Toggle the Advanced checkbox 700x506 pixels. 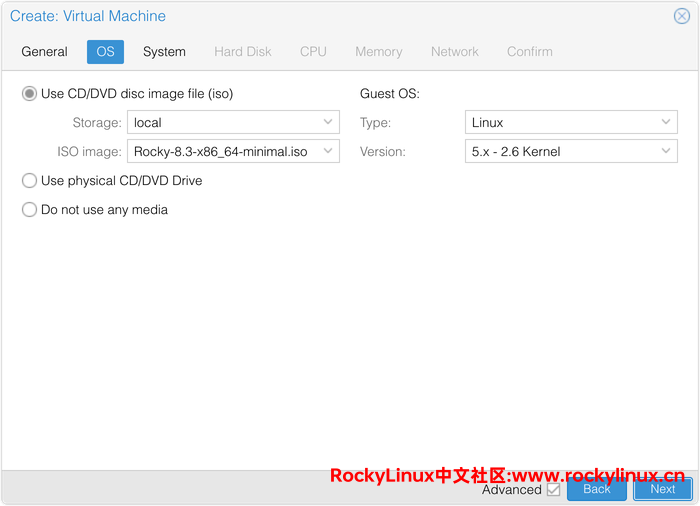tap(553, 489)
